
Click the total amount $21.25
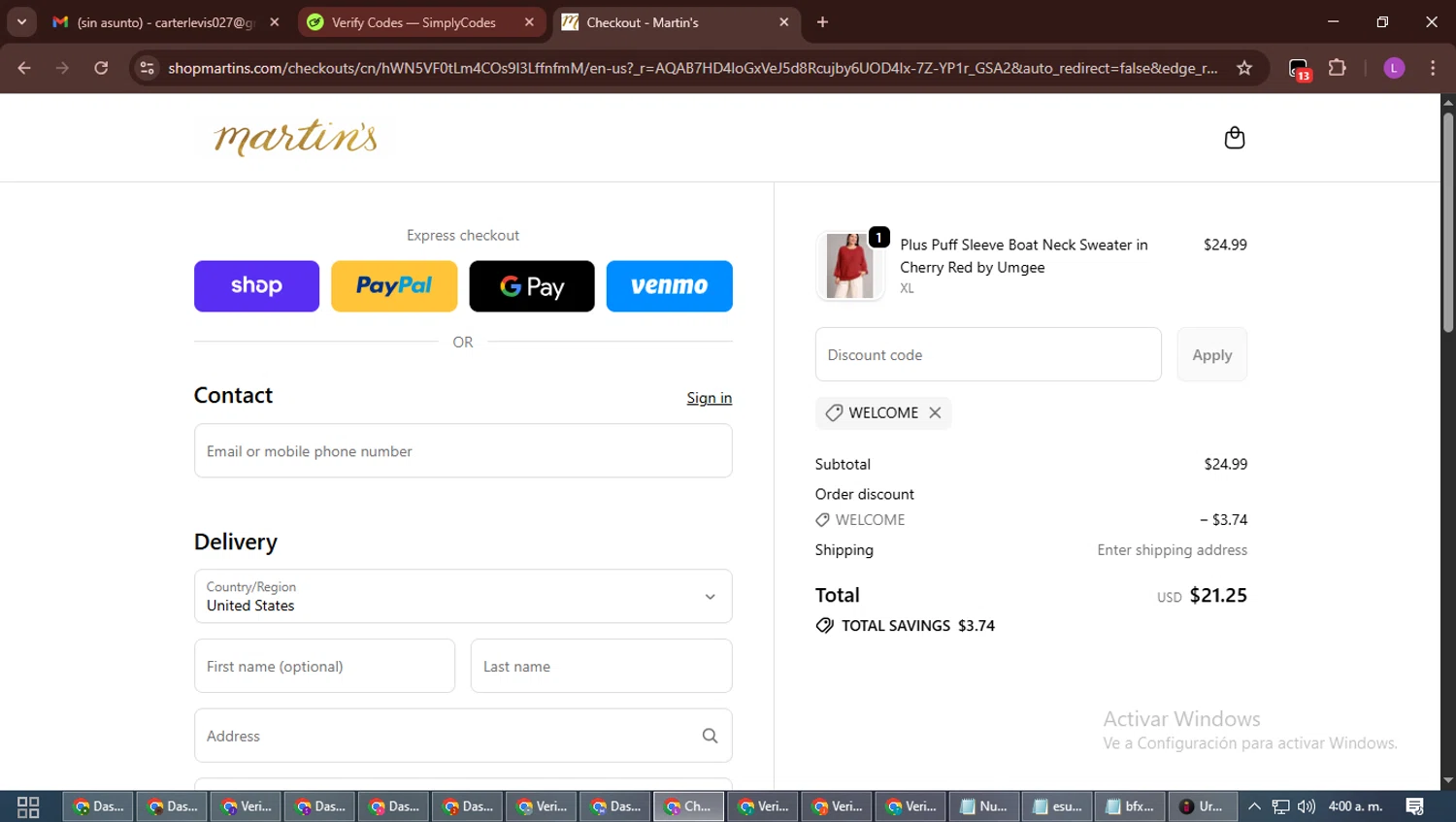[x=1218, y=595]
